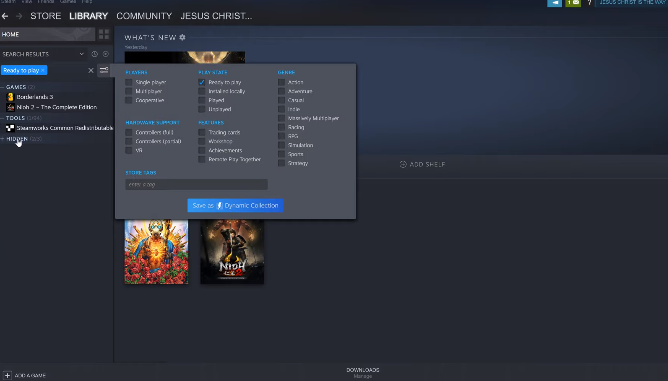The image size is (668, 381).
Task: Filter by the Casual genre
Action: click(x=281, y=100)
